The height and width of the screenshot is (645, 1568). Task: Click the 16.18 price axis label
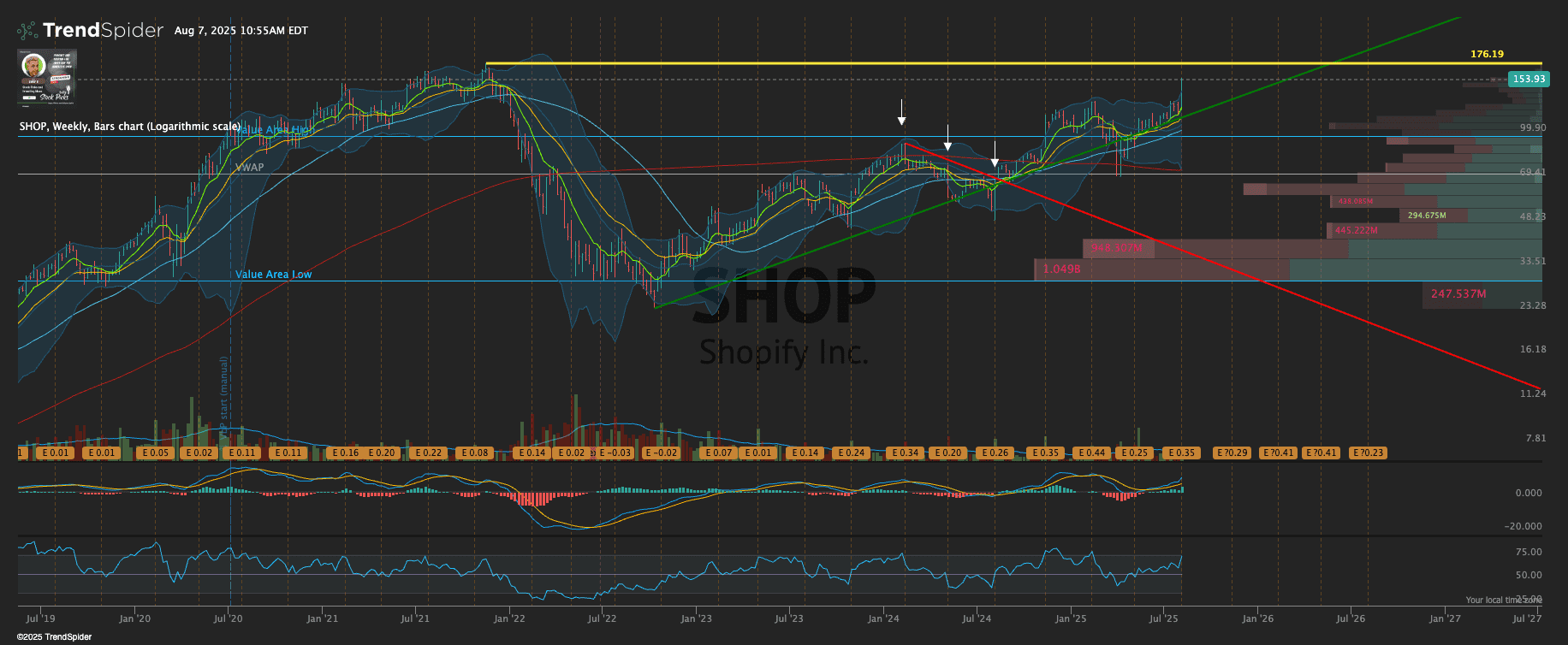1533,349
